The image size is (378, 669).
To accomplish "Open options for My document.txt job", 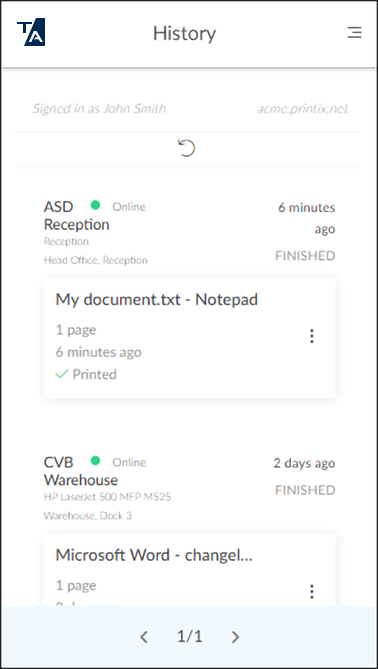I will (x=312, y=336).
